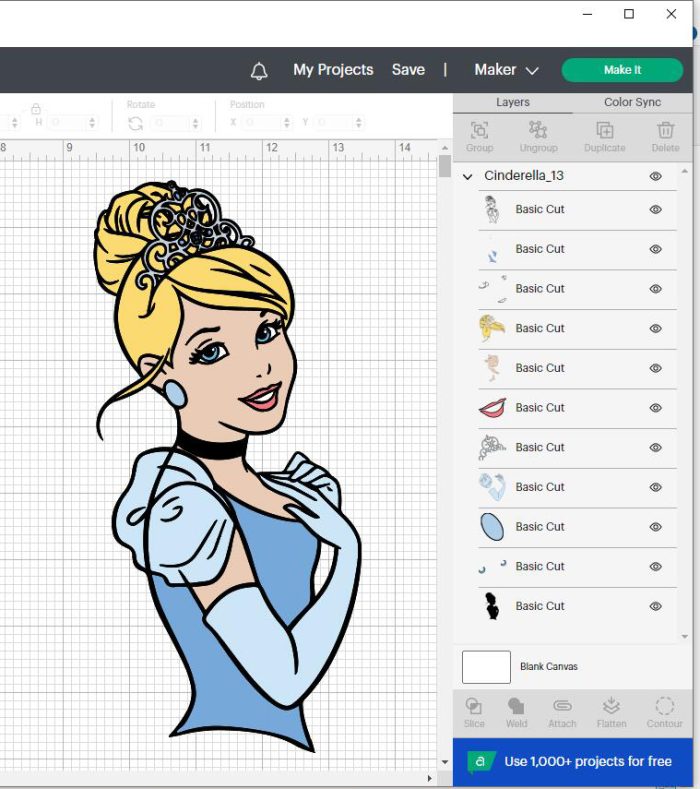Screen dimensions: 700x789
Task: Select the blue oval earring layer thumbnail
Action: click(x=492, y=527)
